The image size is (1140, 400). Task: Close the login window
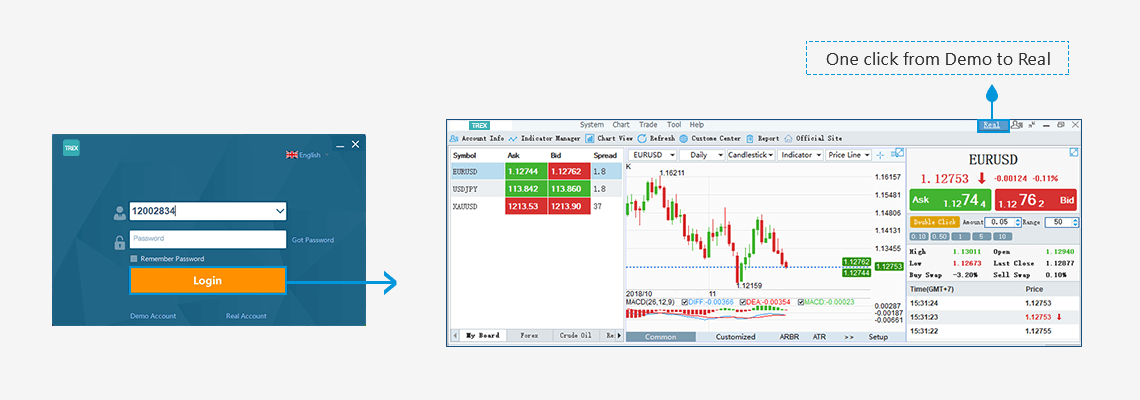[x=355, y=145]
